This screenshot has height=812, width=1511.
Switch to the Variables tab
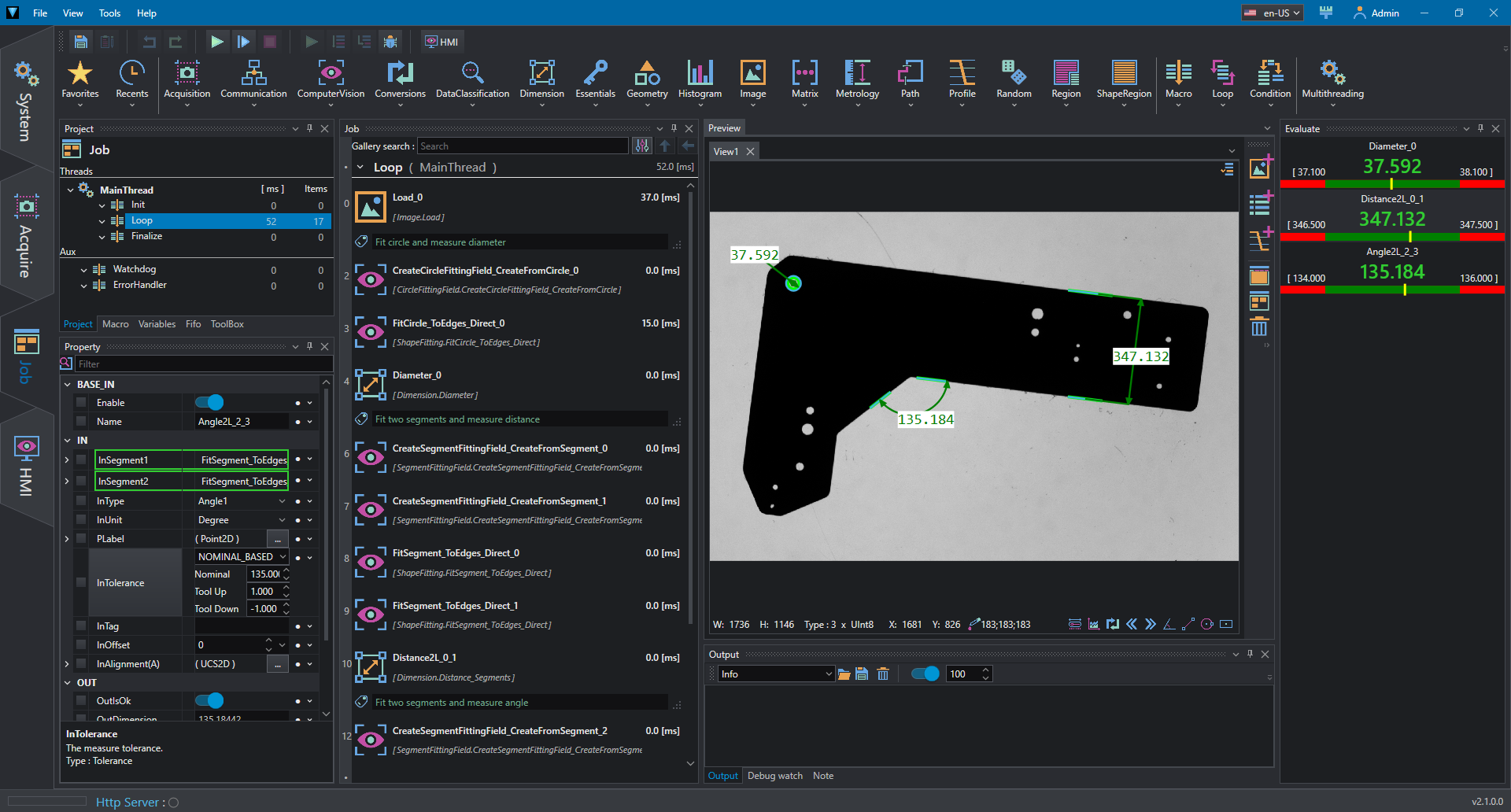[157, 324]
